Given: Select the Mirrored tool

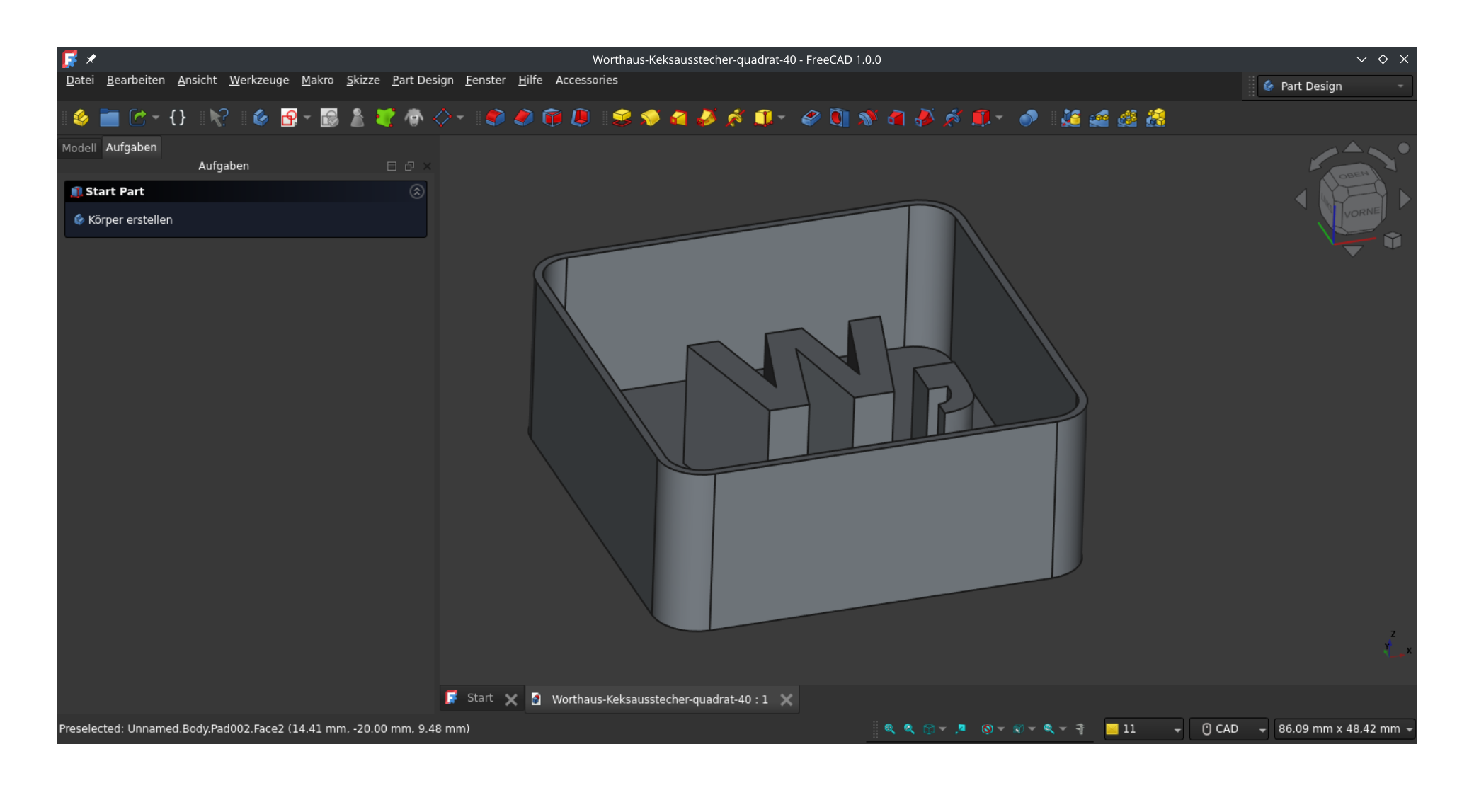Looking at the screenshot, I should pyautogui.click(x=1070, y=118).
